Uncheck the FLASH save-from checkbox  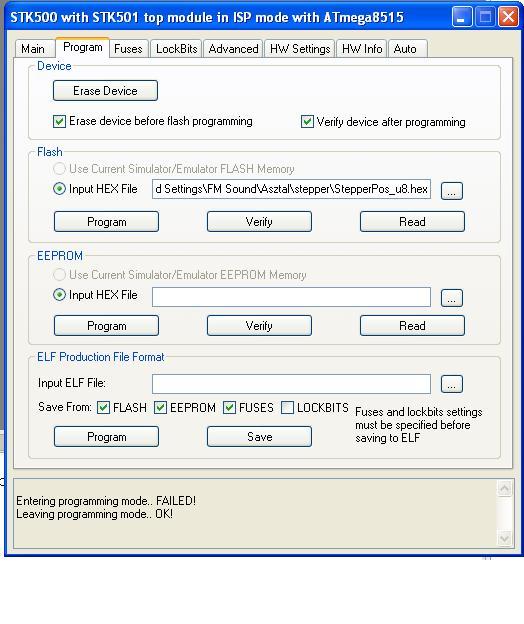(103, 408)
